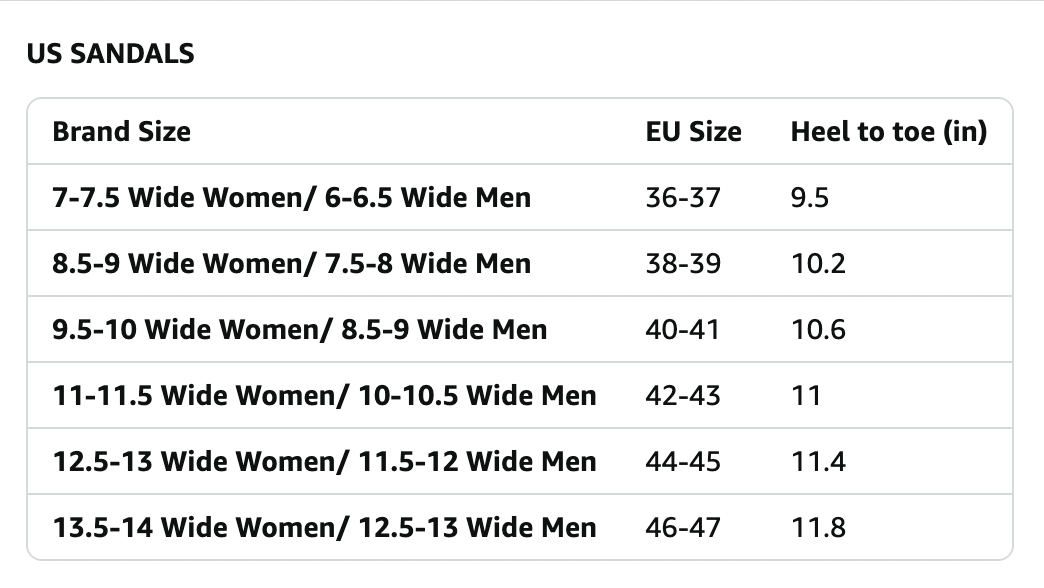The height and width of the screenshot is (588, 1044).
Task: Click EU size 38-39 cell
Action: coord(682,263)
